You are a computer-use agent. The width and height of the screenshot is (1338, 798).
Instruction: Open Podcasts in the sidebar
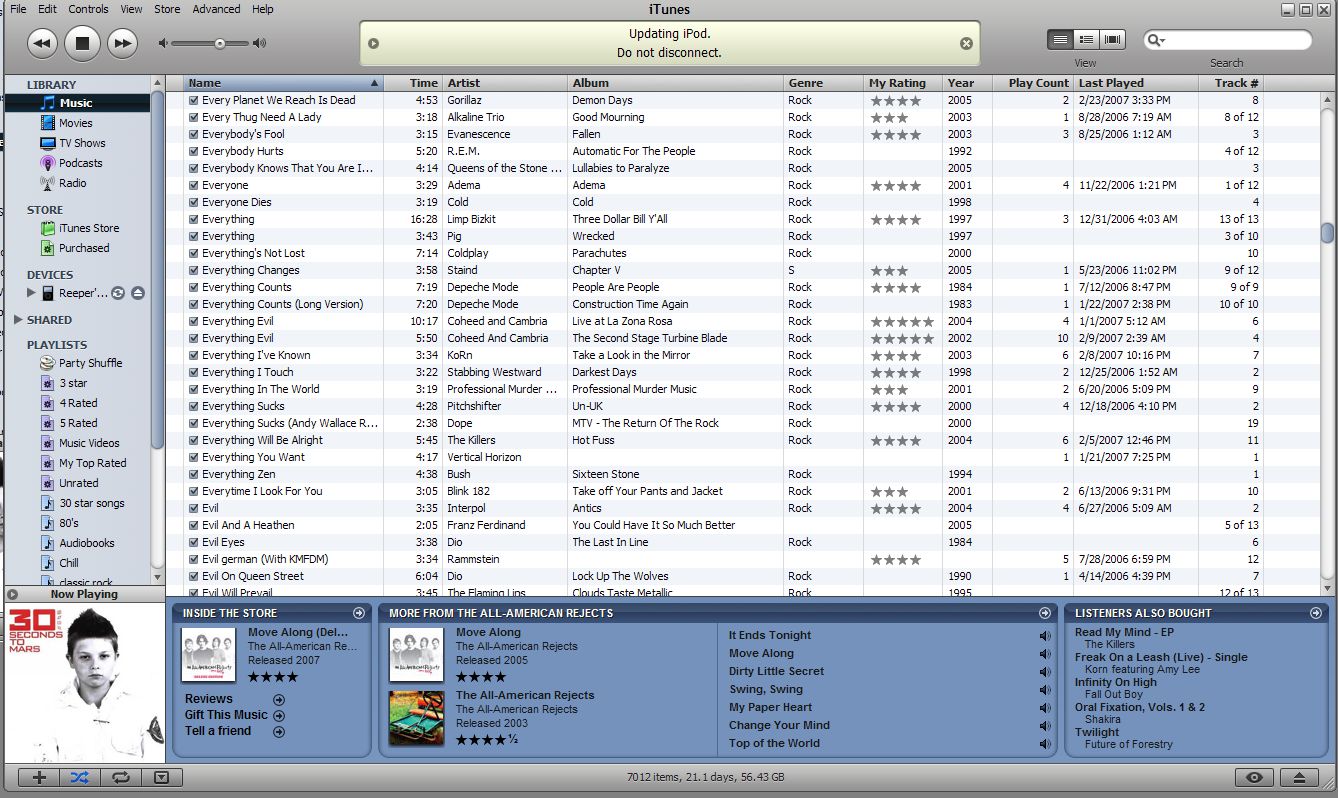tap(78, 163)
